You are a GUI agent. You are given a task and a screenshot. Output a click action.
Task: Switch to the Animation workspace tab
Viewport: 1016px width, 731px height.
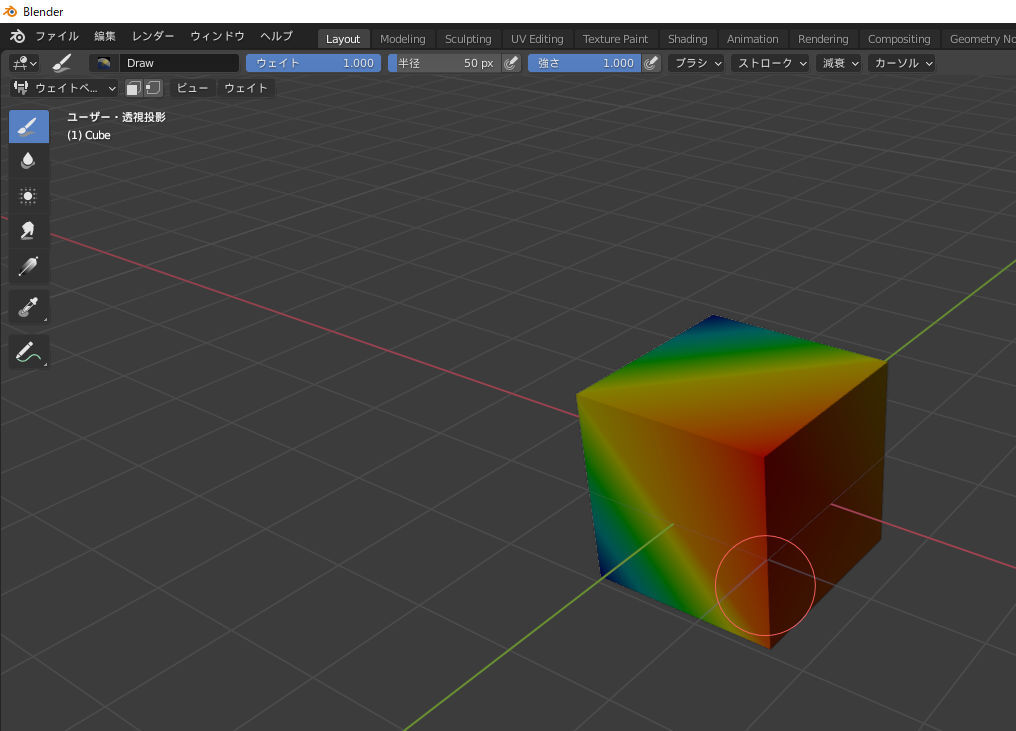[x=752, y=39]
